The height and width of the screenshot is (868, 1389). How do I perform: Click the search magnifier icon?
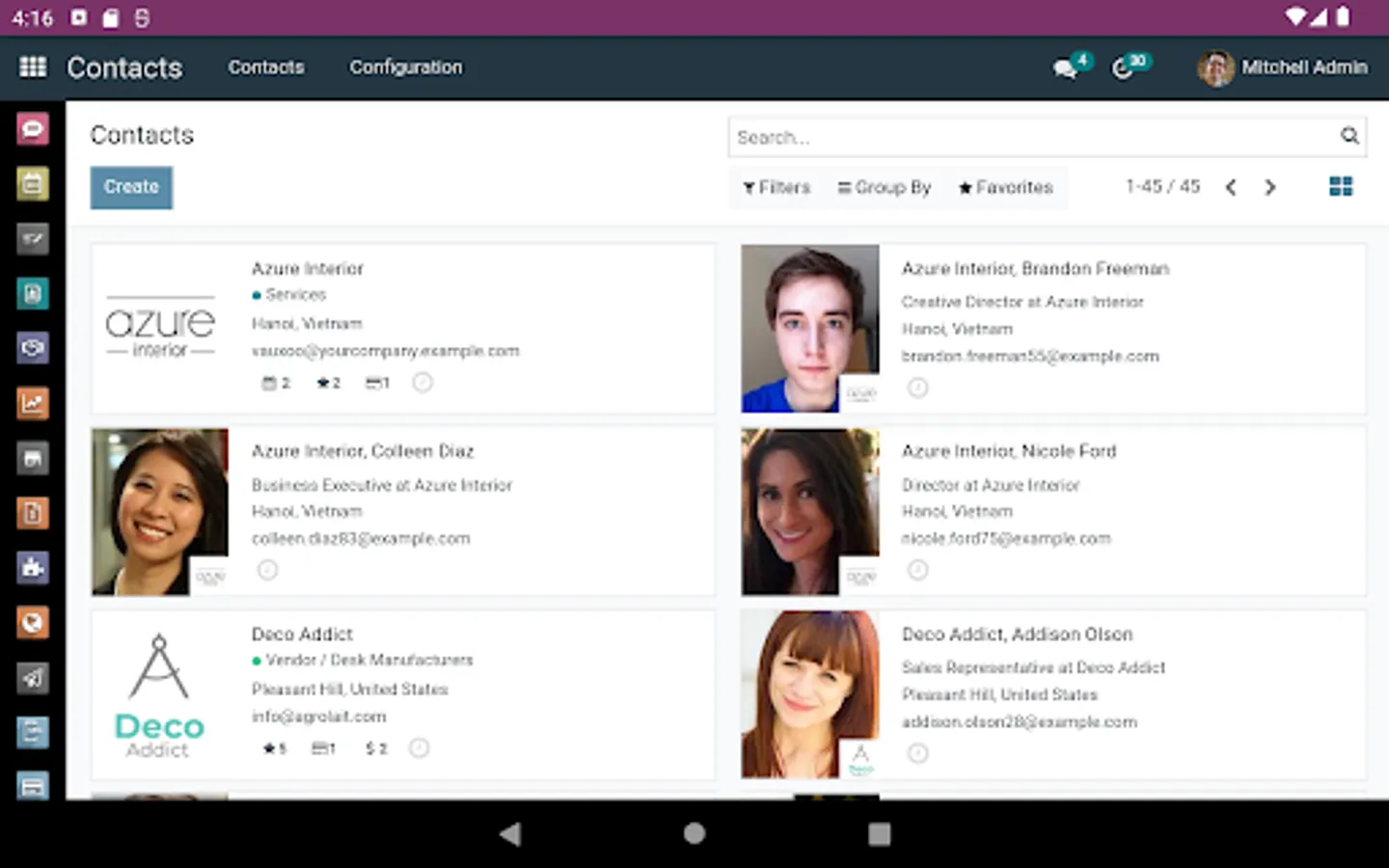[1349, 136]
